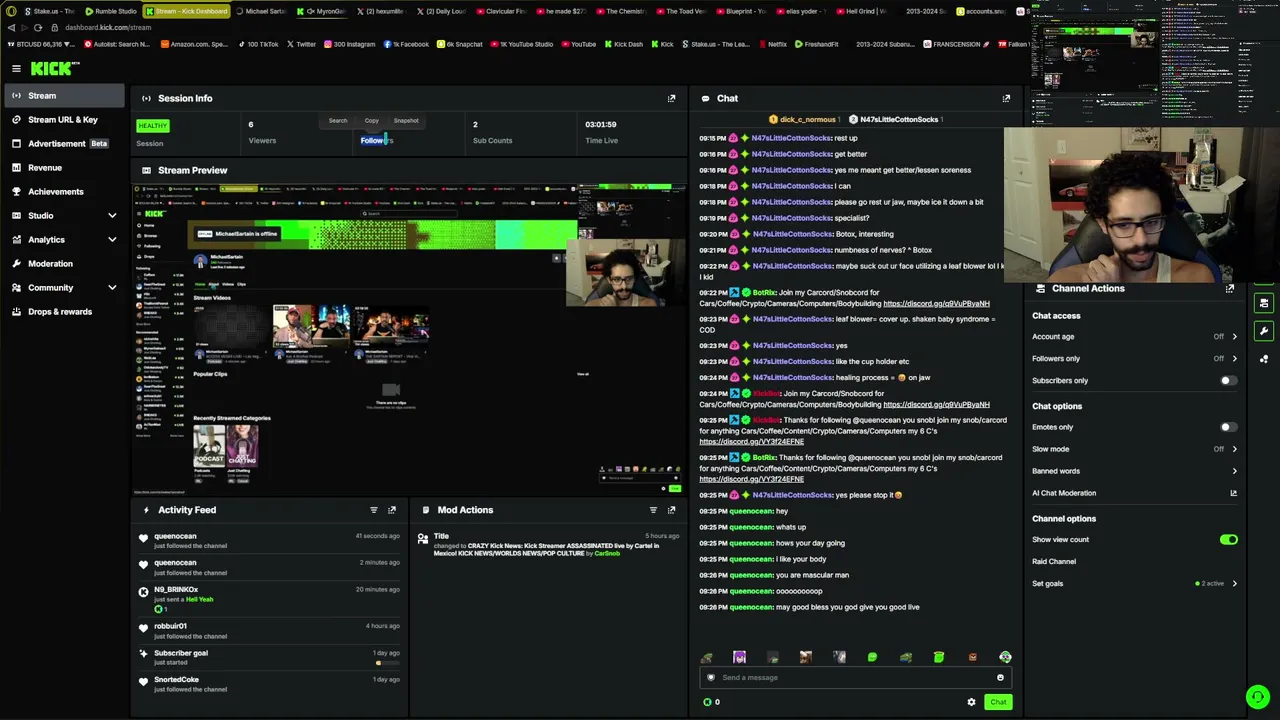Click the Drops & rewards sidebar icon
This screenshot has height=720, width=1280.
(x=16, y=311)
